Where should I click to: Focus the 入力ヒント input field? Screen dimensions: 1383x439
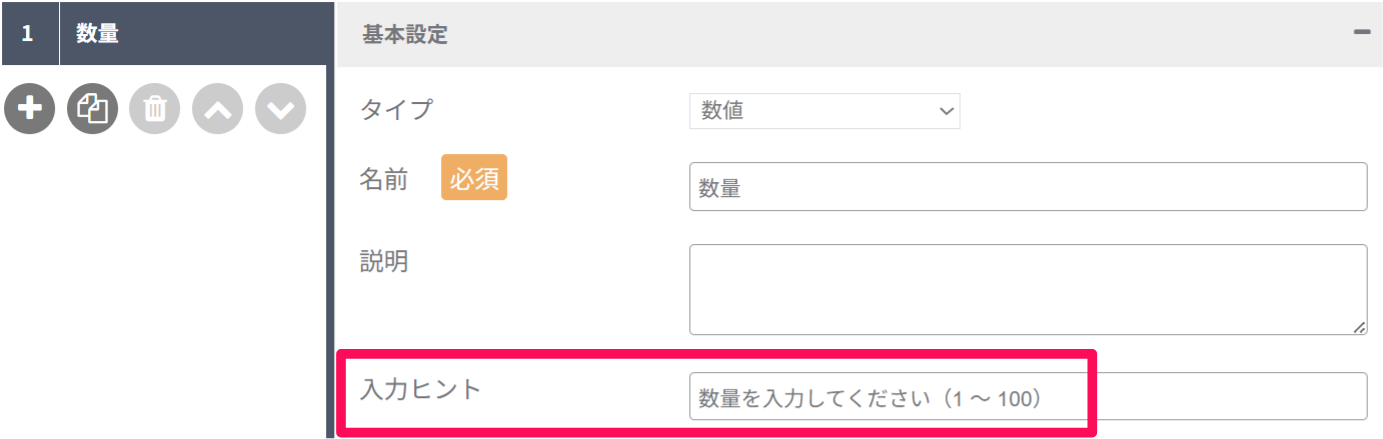[1028, 396]
